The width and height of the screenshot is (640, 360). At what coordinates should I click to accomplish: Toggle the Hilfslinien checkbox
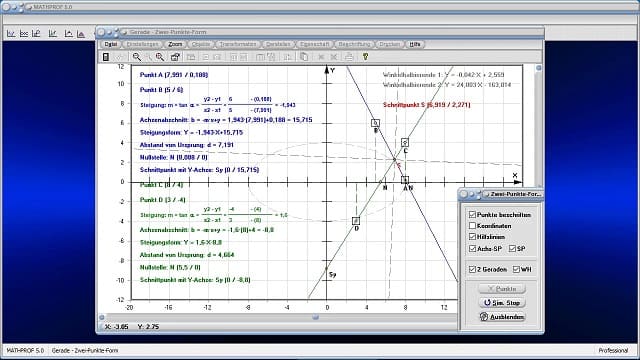(473, 237)
